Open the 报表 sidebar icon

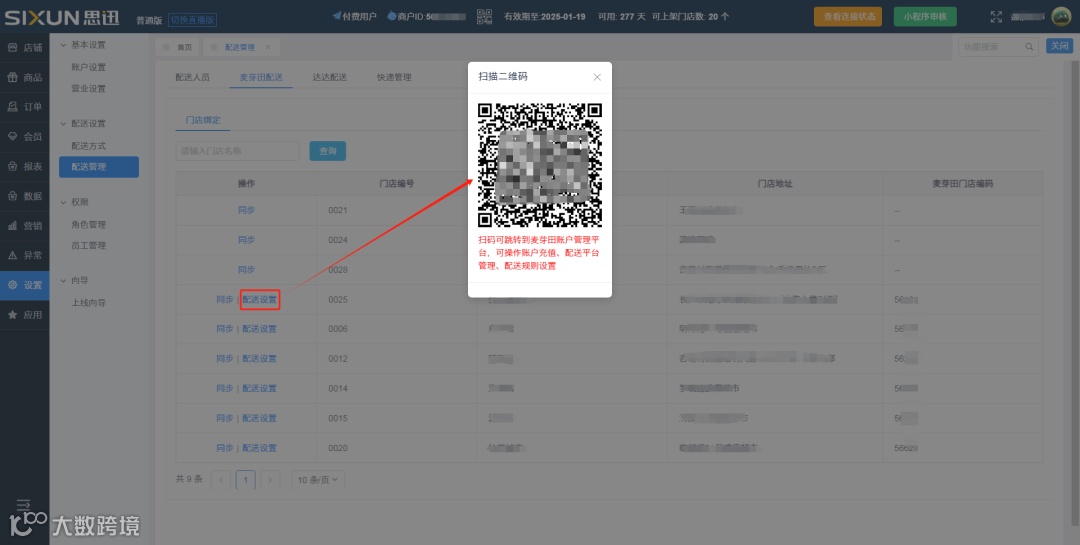pyautogui.click(x=12, y=166)
